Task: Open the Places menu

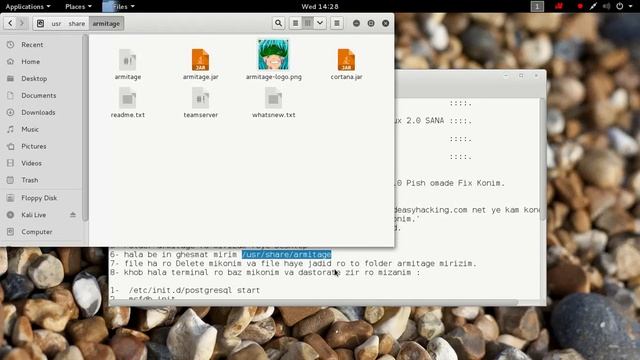Action: tap(78, 7)
